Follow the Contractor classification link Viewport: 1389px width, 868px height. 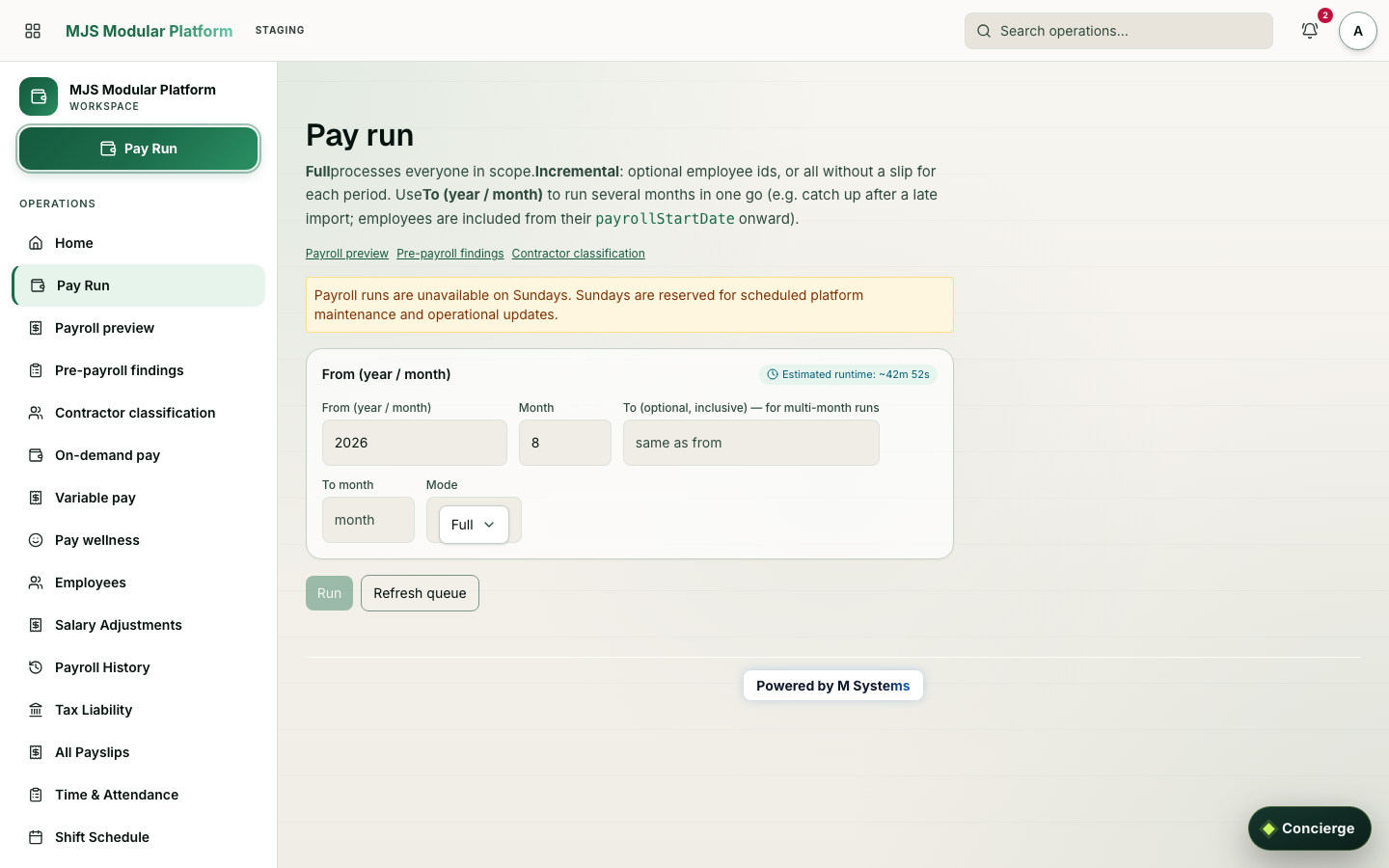579,254
